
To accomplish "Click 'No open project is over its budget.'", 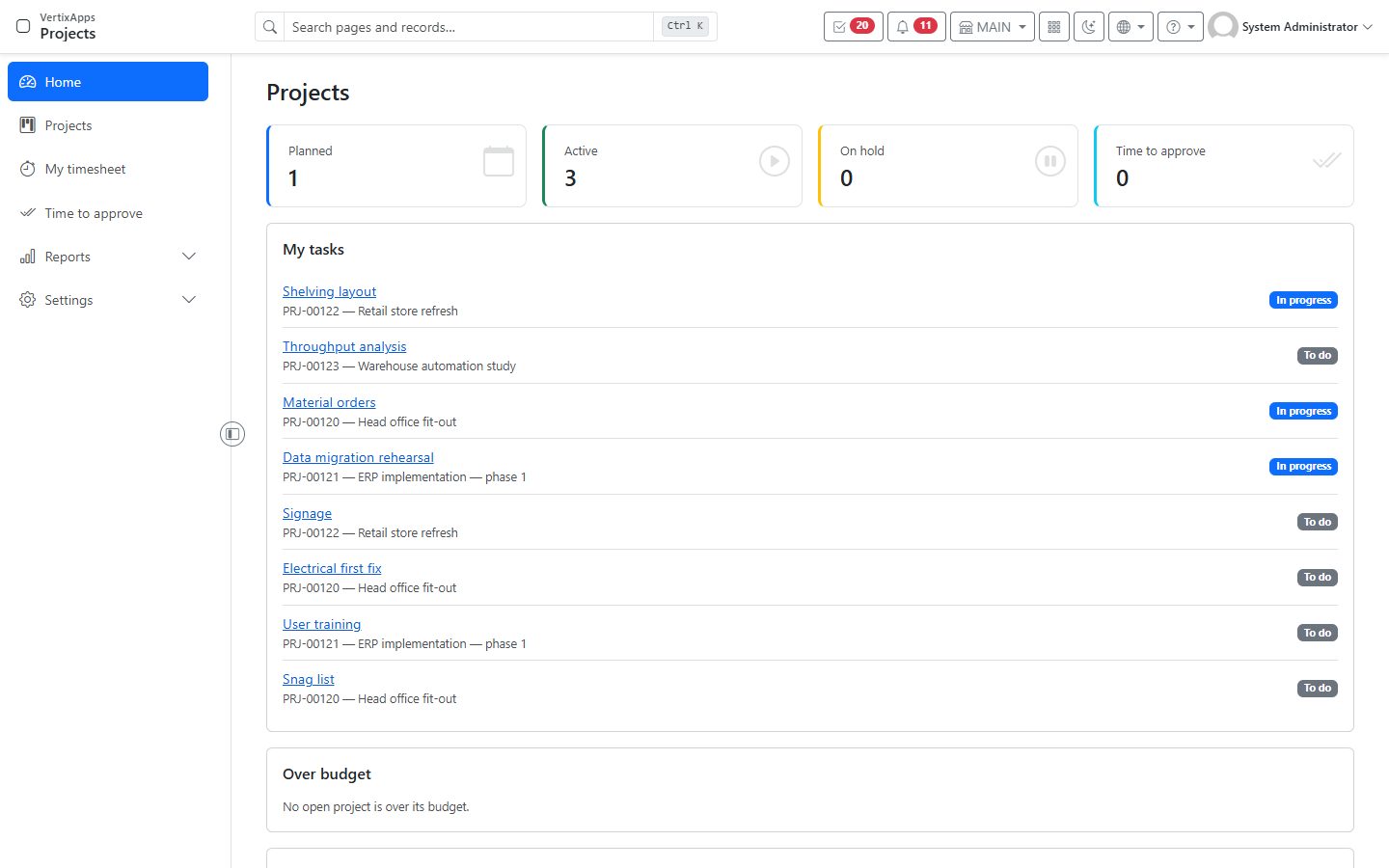I will pos(376,807).
